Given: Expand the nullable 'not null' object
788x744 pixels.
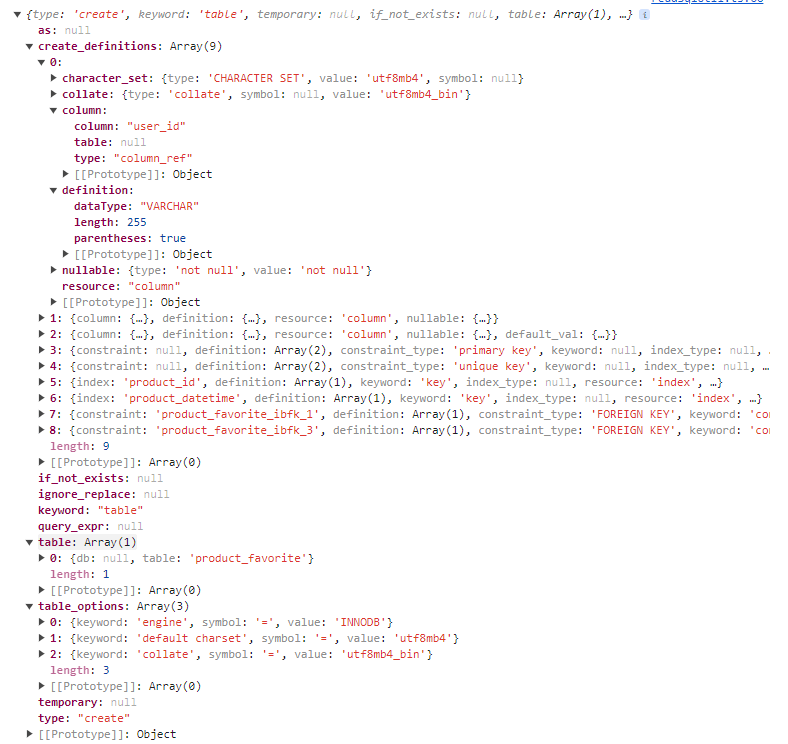Looking at the screenshot, I should 54,270.
